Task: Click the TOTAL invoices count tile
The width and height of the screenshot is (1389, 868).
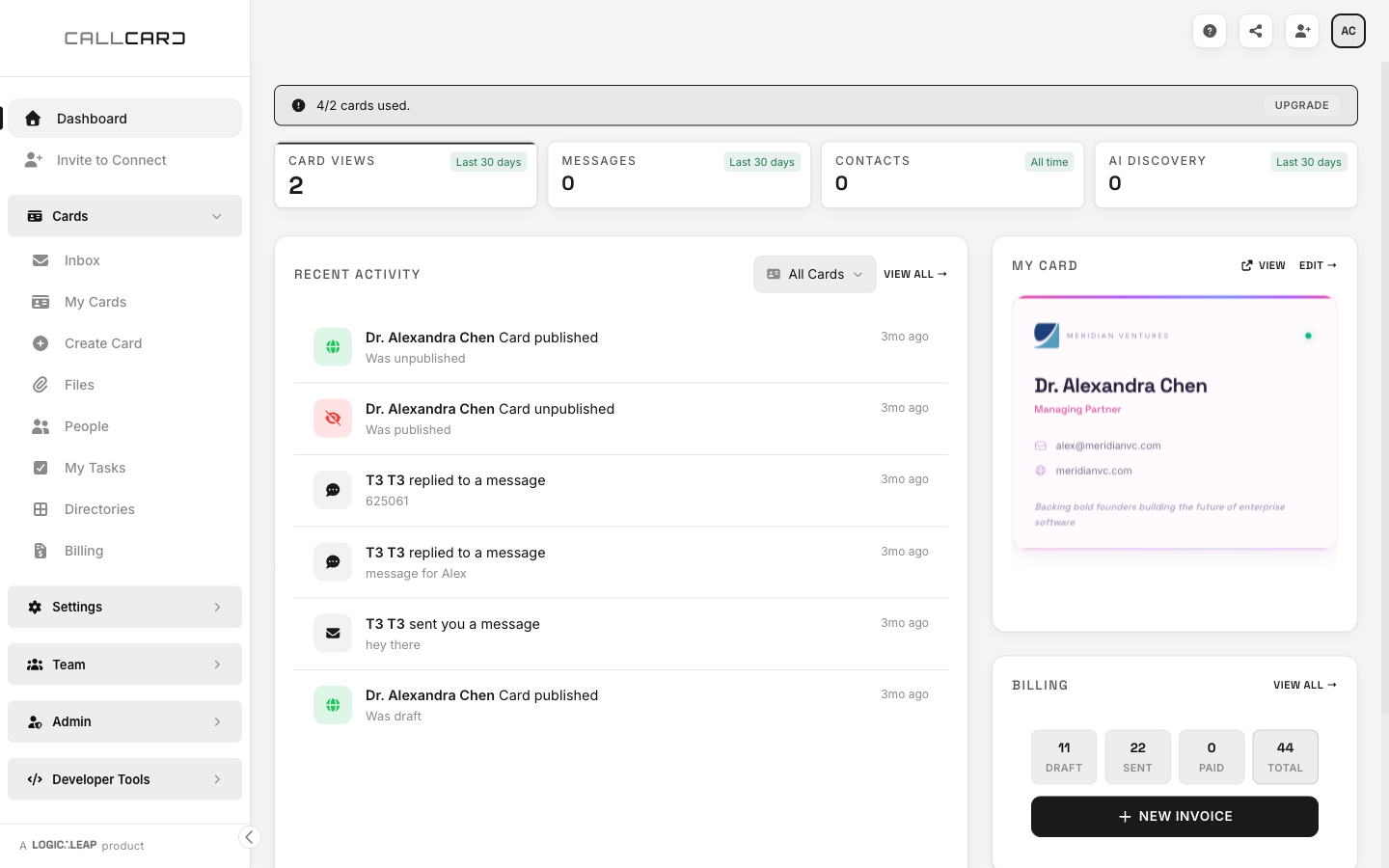Action: pos(1286,756)
